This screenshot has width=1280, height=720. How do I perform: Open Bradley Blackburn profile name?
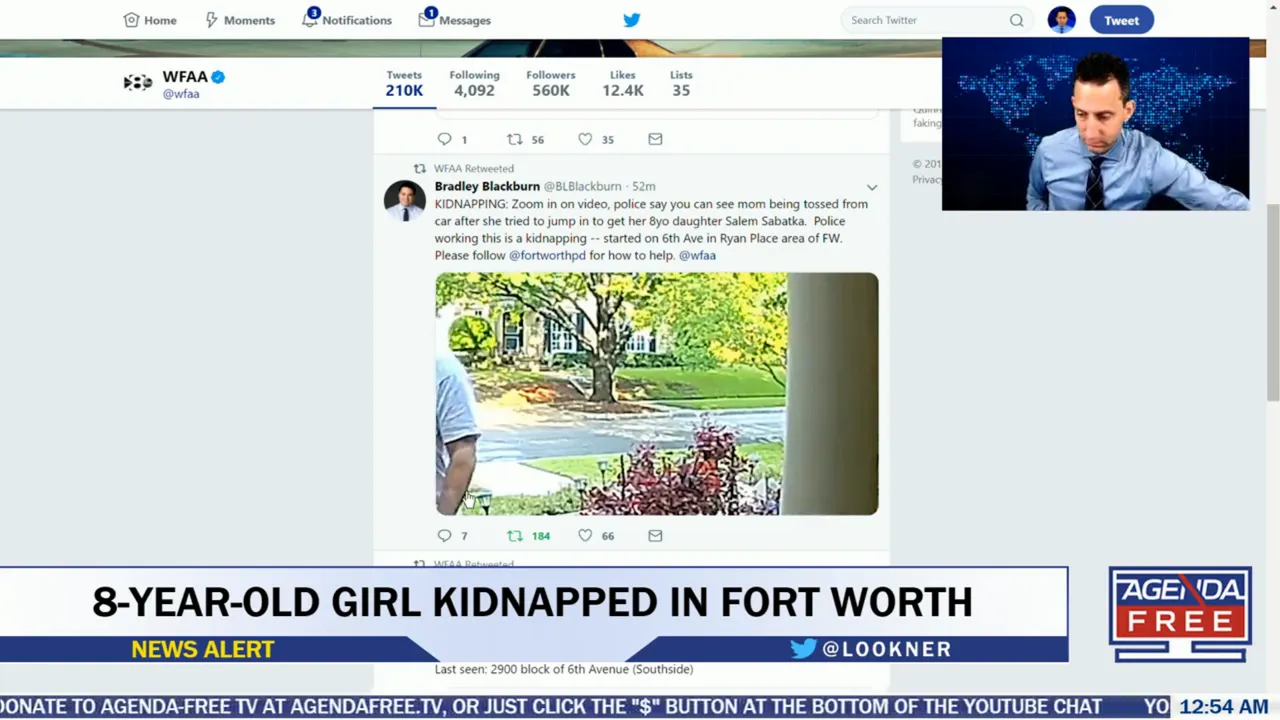[487, 186]
